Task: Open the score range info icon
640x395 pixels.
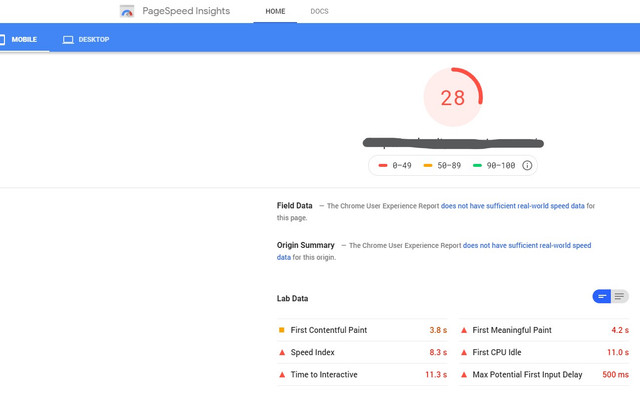Action: pos(527,165)
